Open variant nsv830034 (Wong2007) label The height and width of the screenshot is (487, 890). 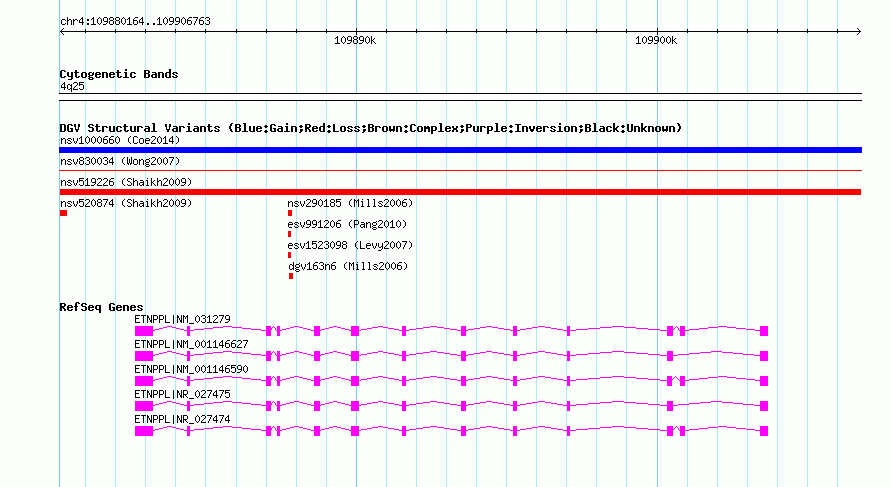point(120,161)
